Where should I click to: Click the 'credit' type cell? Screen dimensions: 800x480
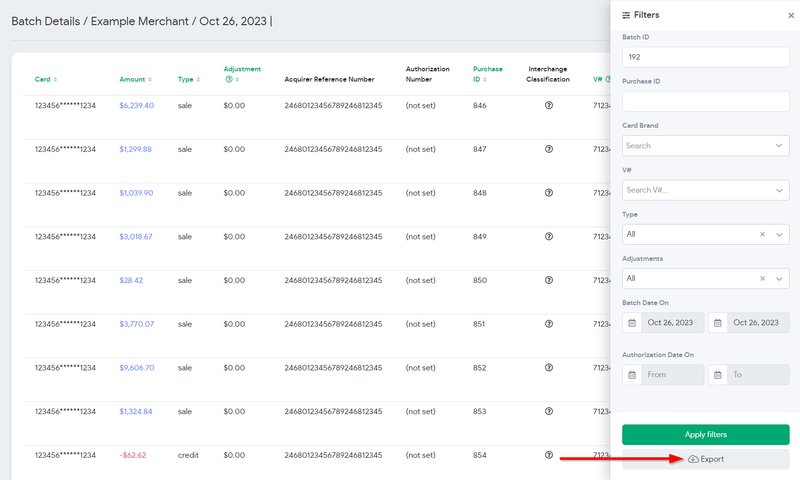pos(188,456)
